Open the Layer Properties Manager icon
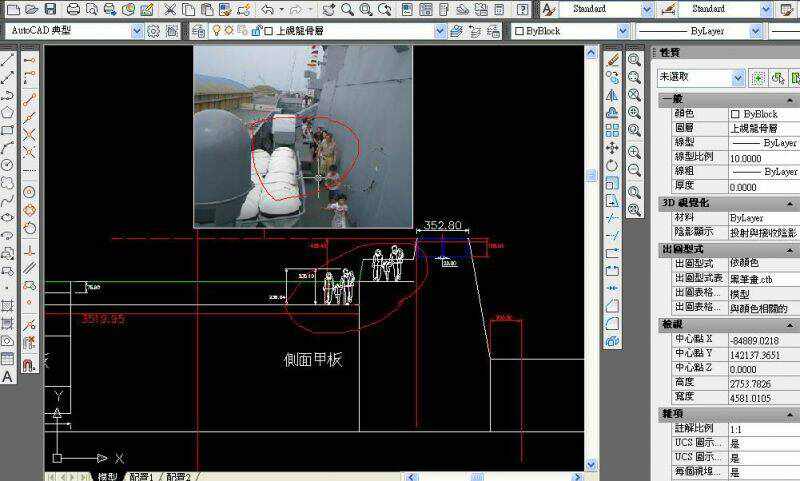 (x=198, y=31)
